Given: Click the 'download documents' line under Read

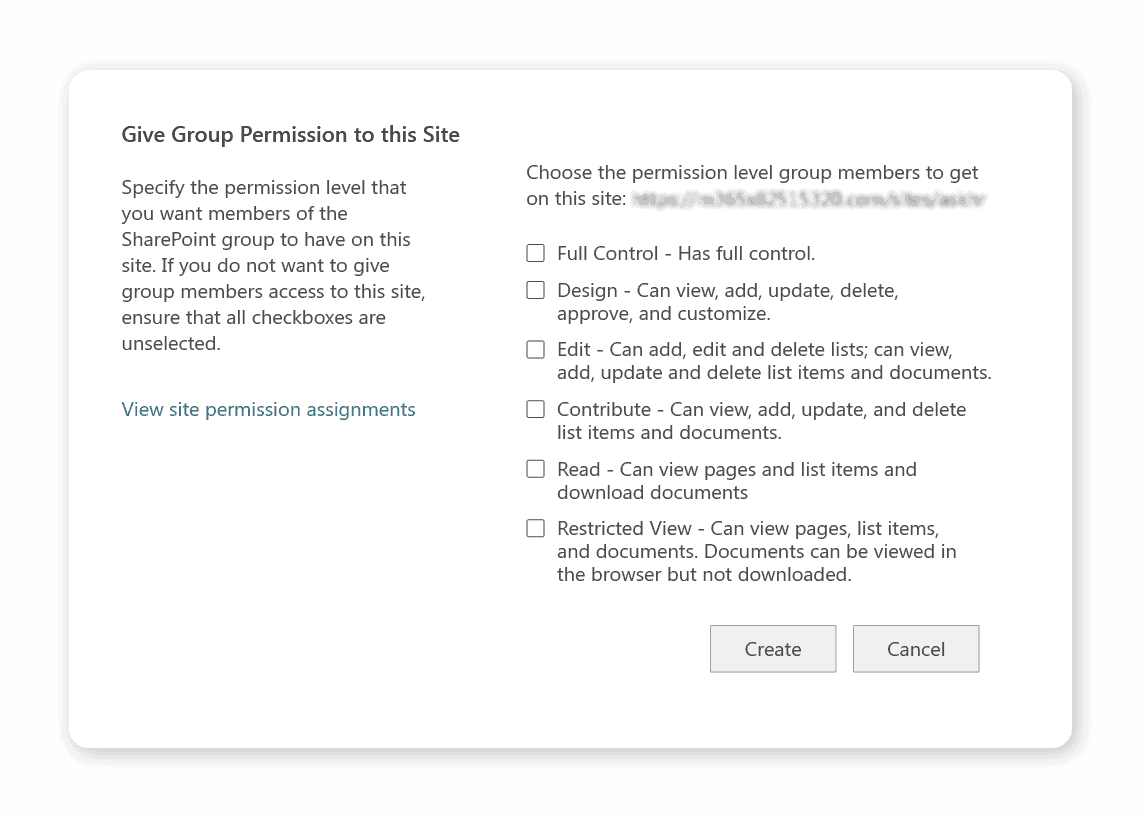Looking at the screenshot, I should point(653,492).
